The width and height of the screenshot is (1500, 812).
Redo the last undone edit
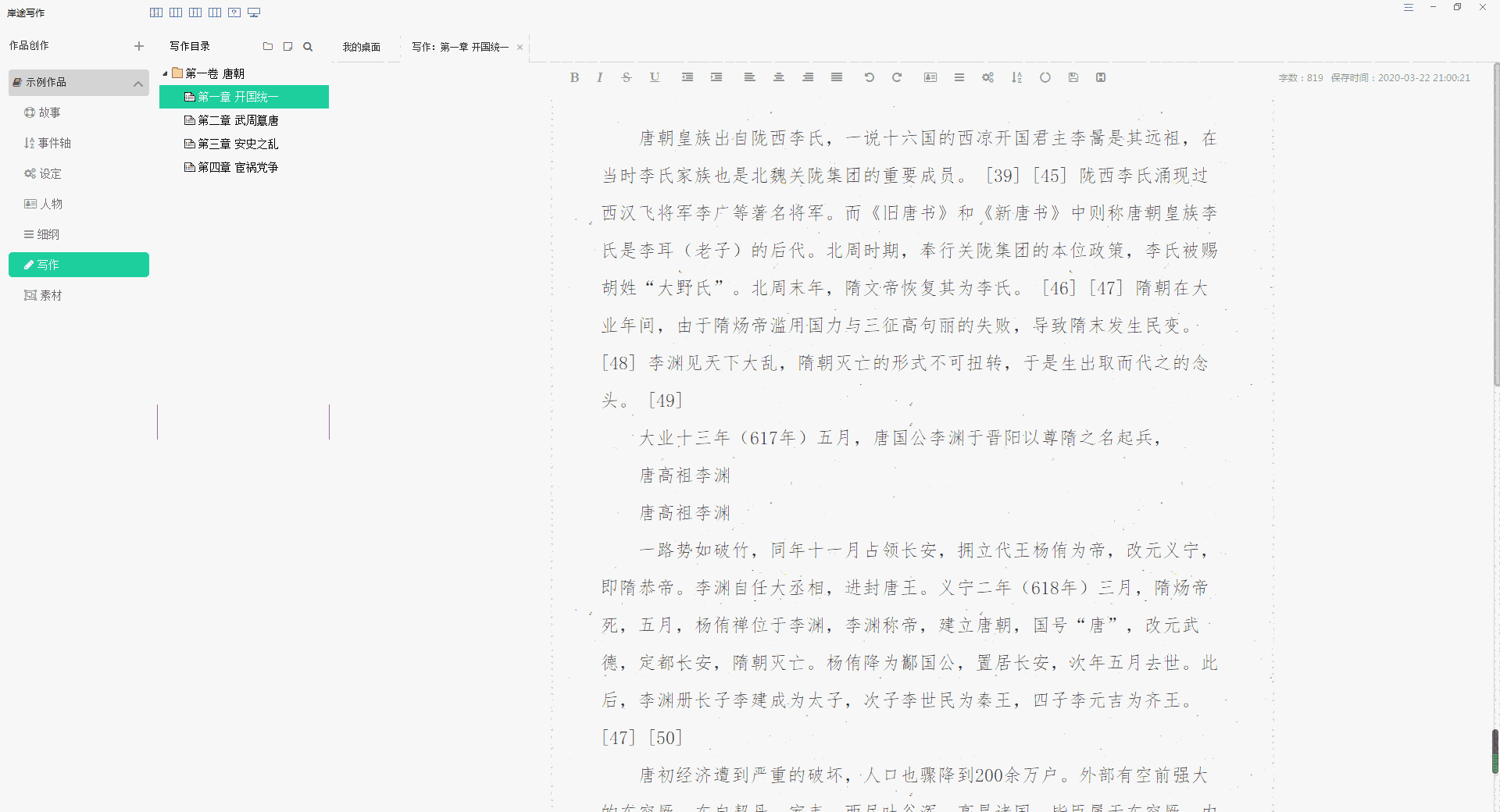point(897,77)
